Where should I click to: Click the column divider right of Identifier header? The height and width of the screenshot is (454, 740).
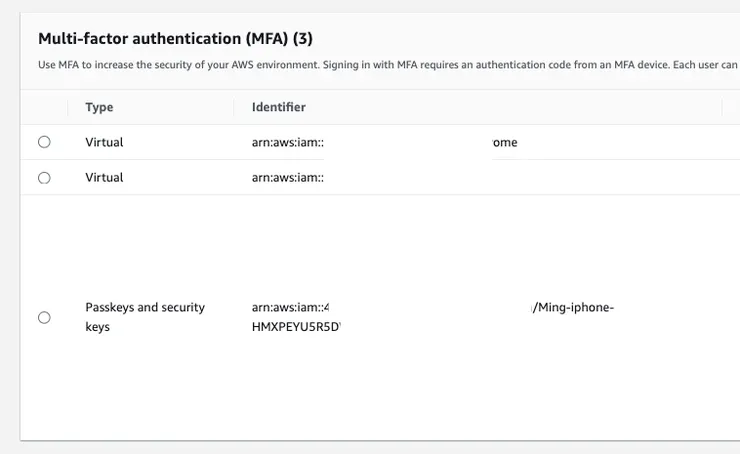click(x=722, y=107)
